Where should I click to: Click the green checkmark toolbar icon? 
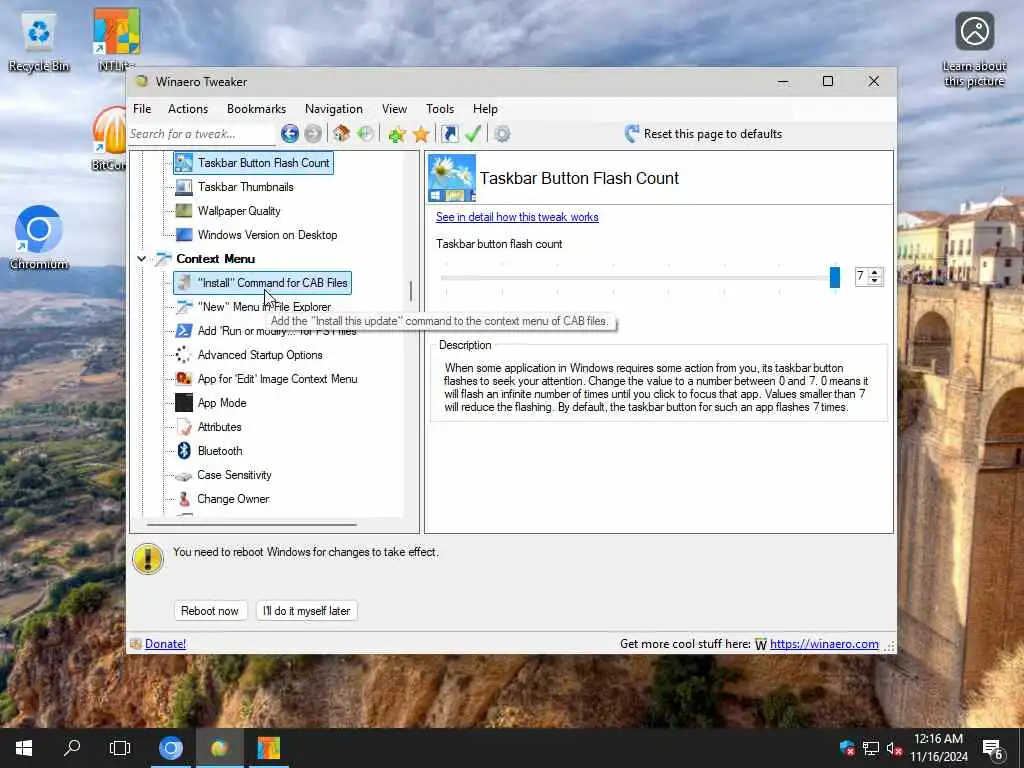[x=473, y=134]
